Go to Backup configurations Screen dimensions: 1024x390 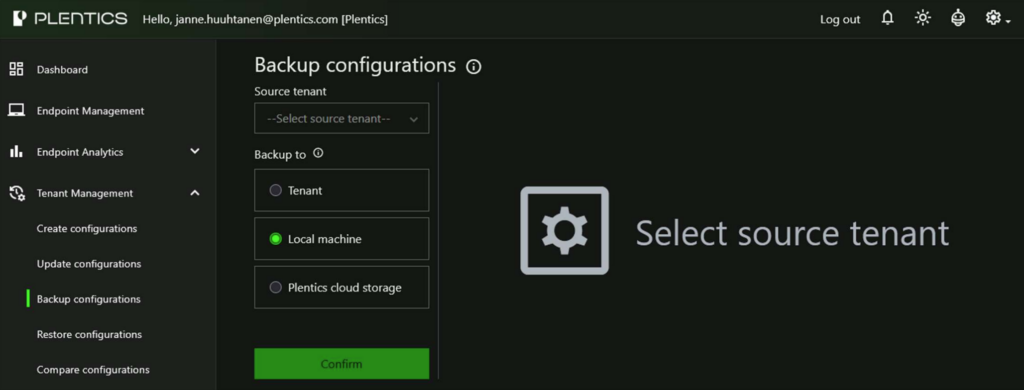click(x=89, y=299)
